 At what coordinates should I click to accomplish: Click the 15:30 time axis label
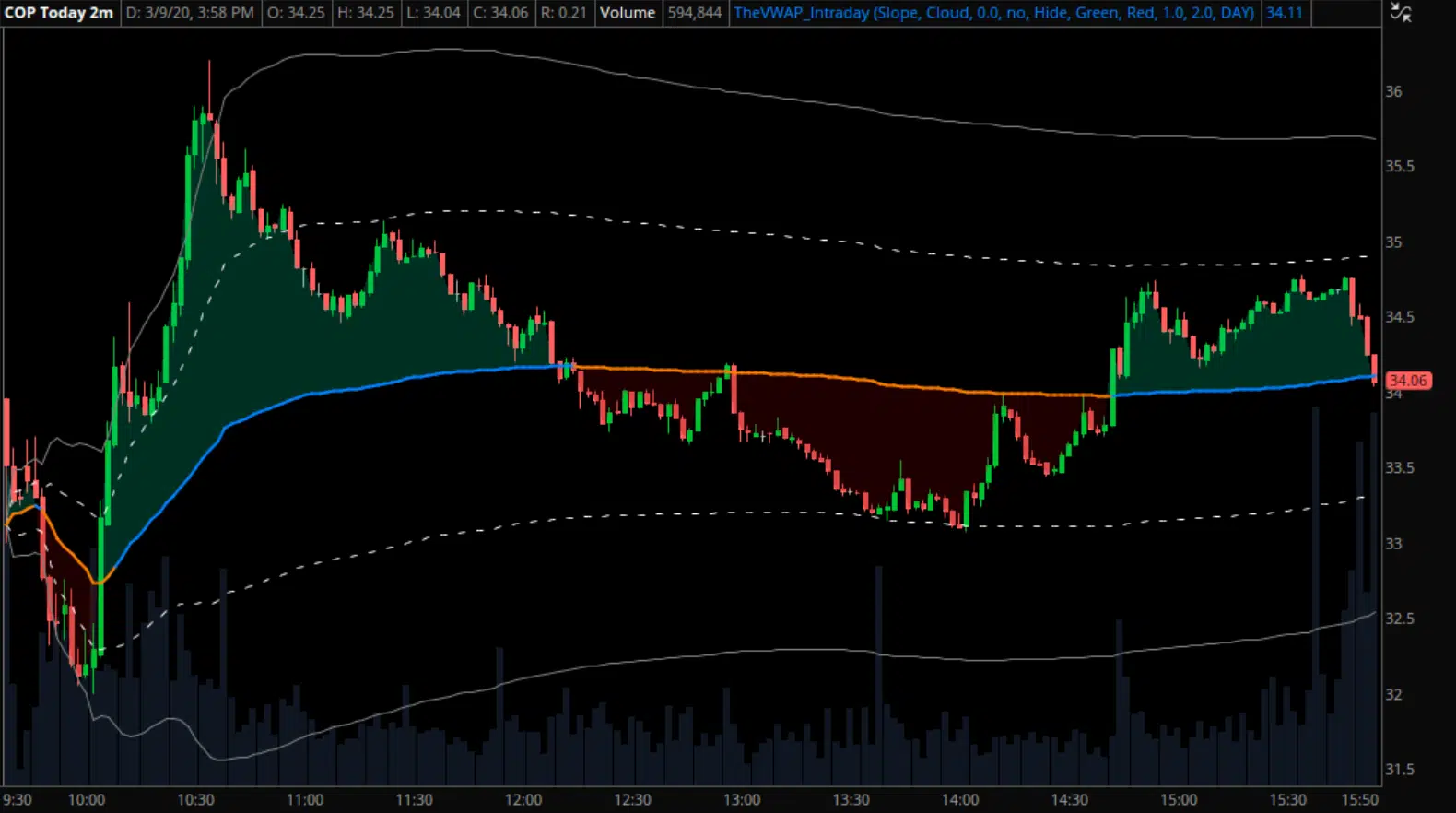1287,800
